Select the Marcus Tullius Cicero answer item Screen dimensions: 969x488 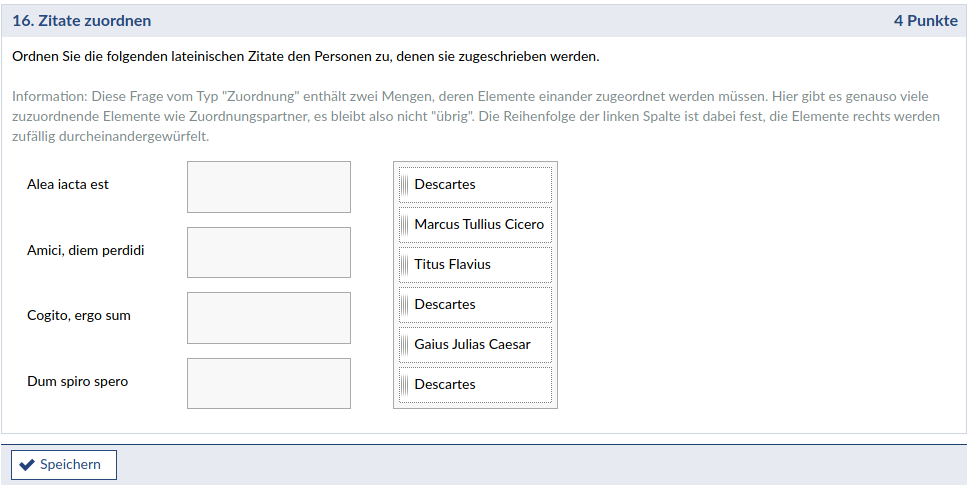[x=479, y=225]
